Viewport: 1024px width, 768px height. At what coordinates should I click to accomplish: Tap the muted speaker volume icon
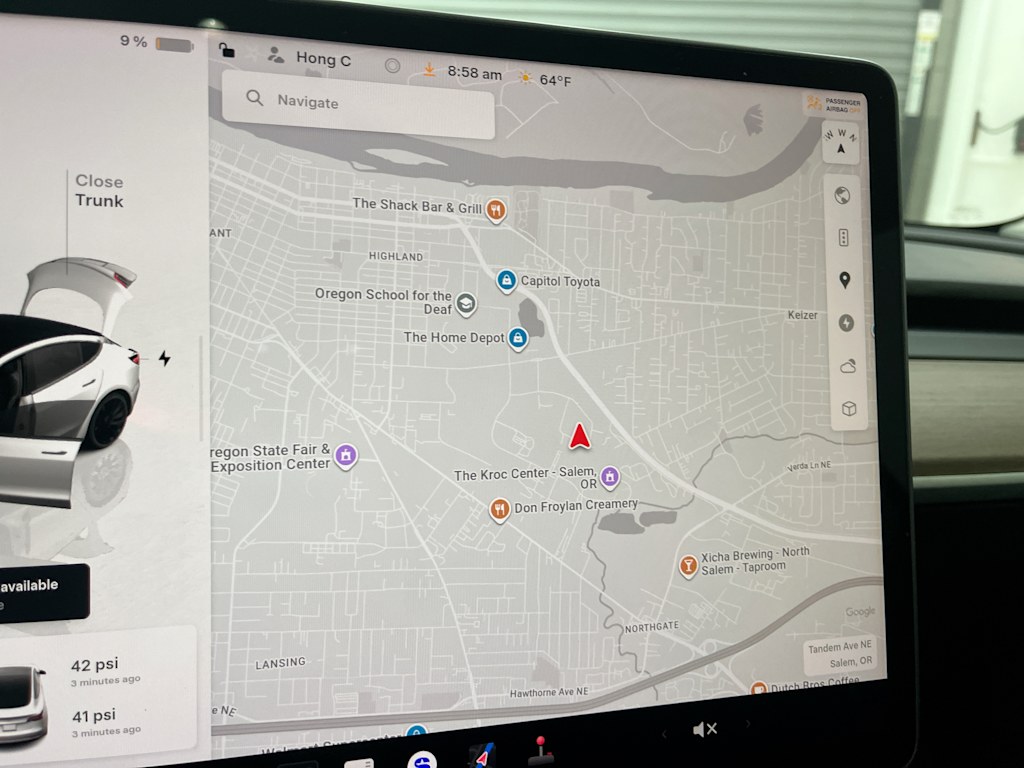[x=705, y=729]
